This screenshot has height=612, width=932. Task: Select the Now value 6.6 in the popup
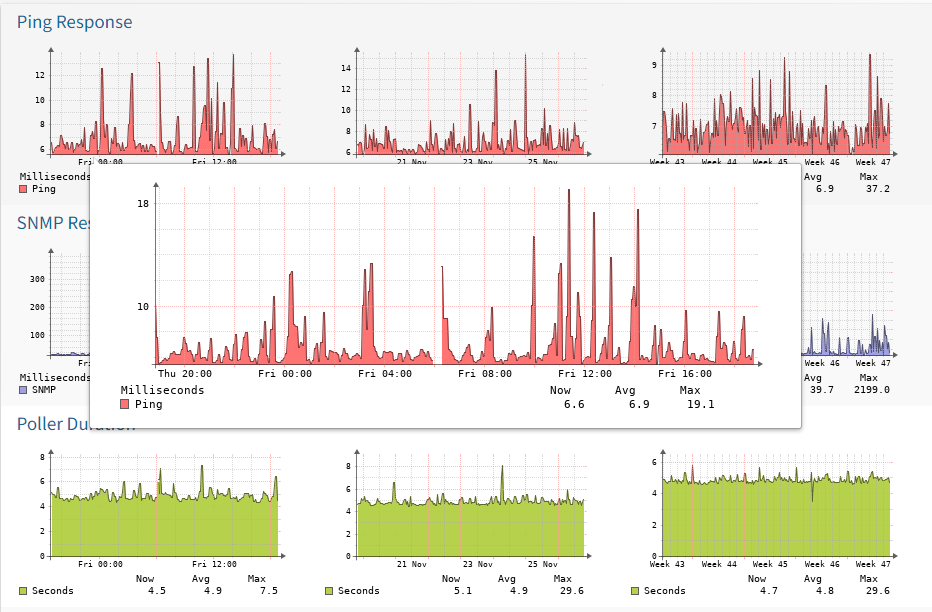(x=574, y=405)
